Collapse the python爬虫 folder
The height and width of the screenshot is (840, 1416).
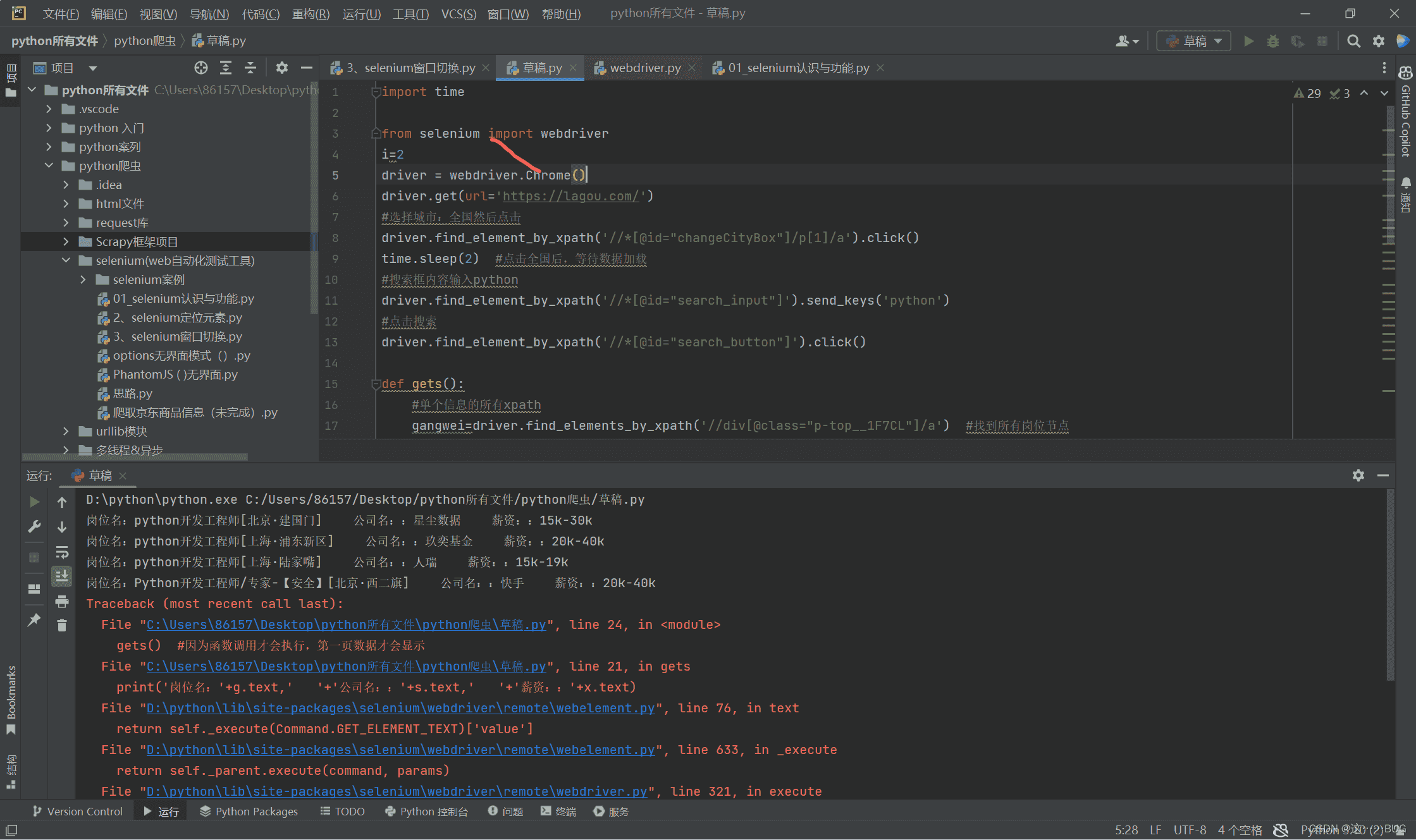(49, 166)
